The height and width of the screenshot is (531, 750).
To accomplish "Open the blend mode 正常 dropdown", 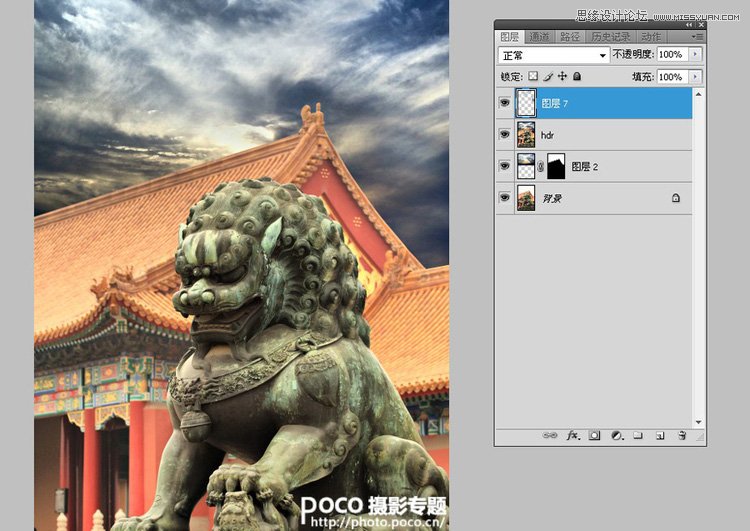I will coord(554,55).
